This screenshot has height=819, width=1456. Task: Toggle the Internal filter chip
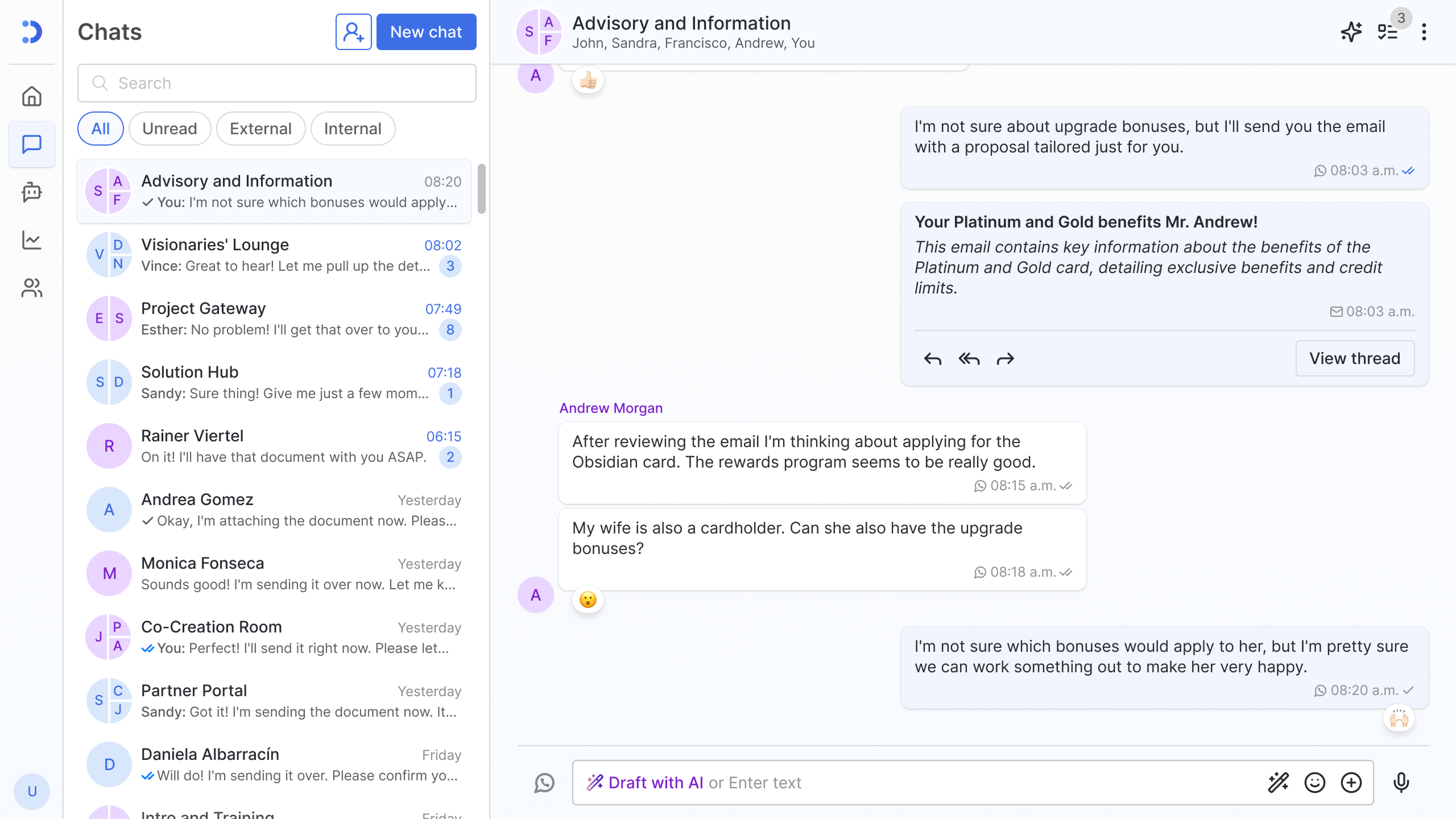click(x=353, y=129)
